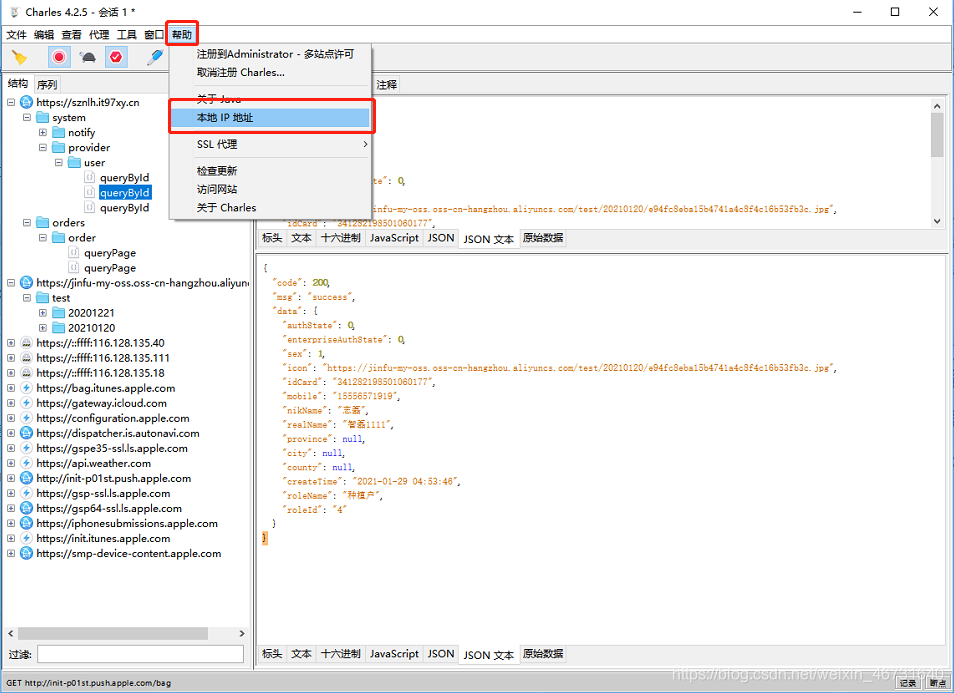Collapse the orders folder

tap(27, 223)
